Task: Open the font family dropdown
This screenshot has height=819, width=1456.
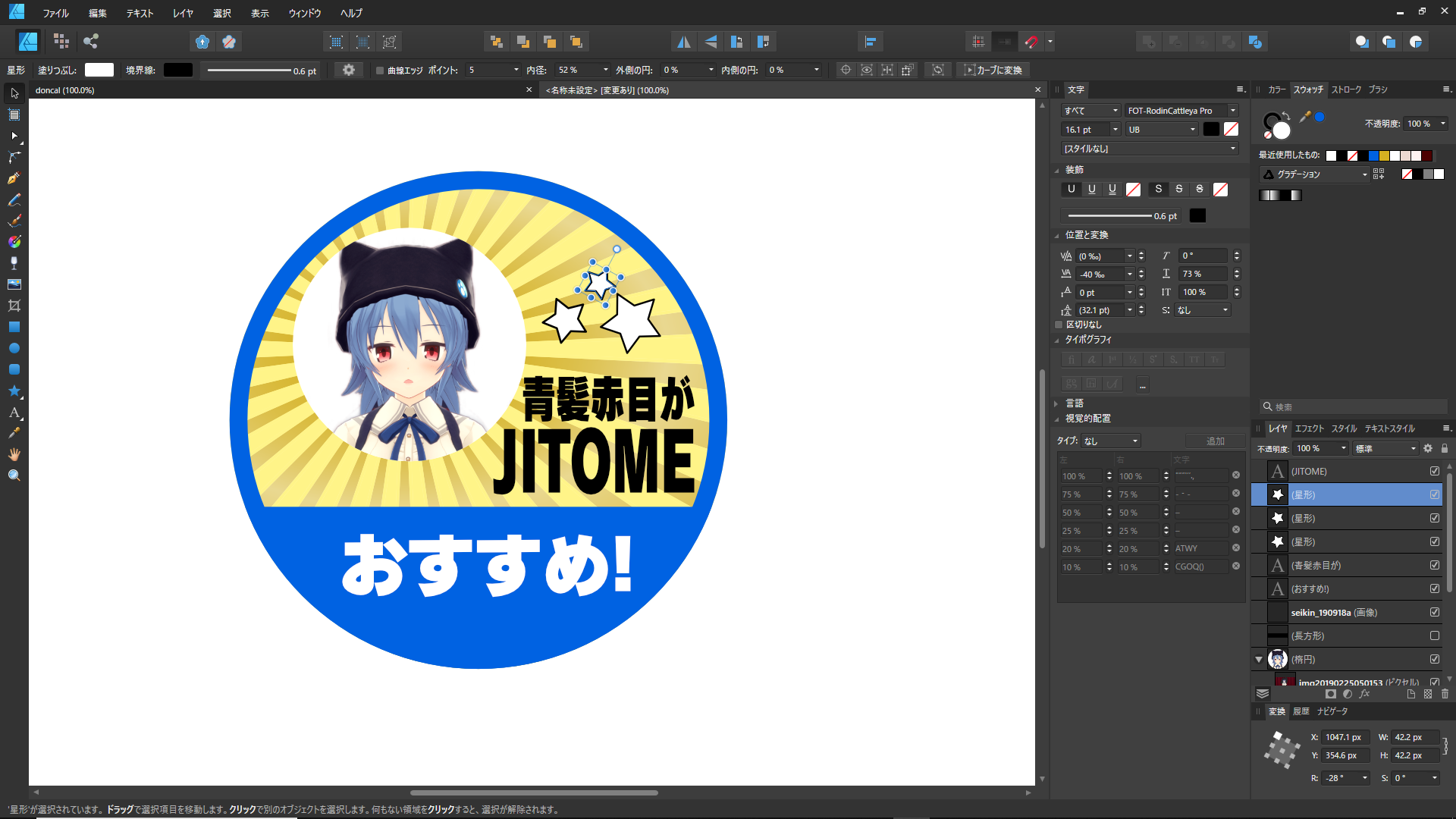Action: coord(1233,111)
